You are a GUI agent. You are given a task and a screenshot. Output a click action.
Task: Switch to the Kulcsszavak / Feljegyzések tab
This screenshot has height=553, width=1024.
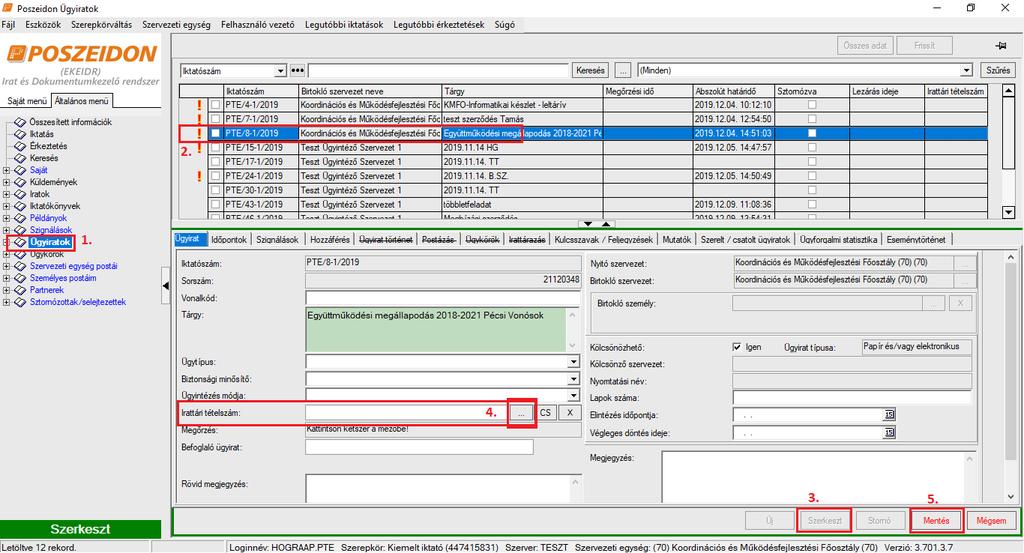tap(603, 240)
